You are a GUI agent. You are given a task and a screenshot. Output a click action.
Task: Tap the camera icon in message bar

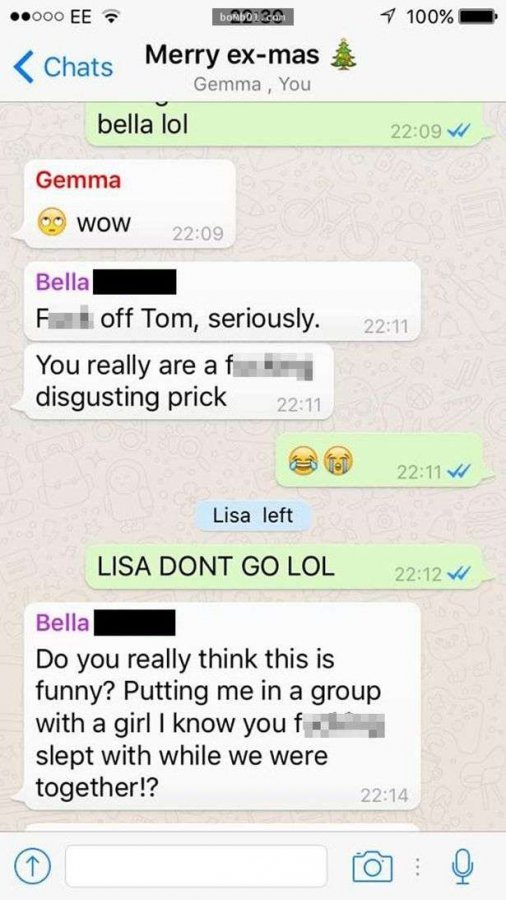(x=372, y=866)
